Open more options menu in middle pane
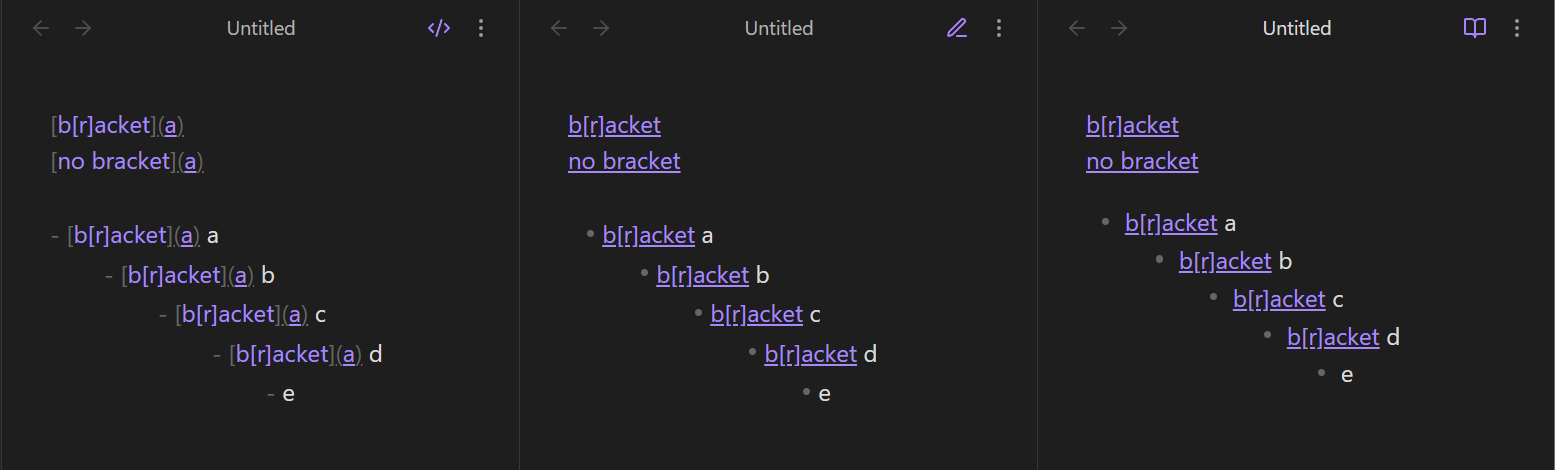The width and height of the screenshot is (1555, 470). coord(999,28)
